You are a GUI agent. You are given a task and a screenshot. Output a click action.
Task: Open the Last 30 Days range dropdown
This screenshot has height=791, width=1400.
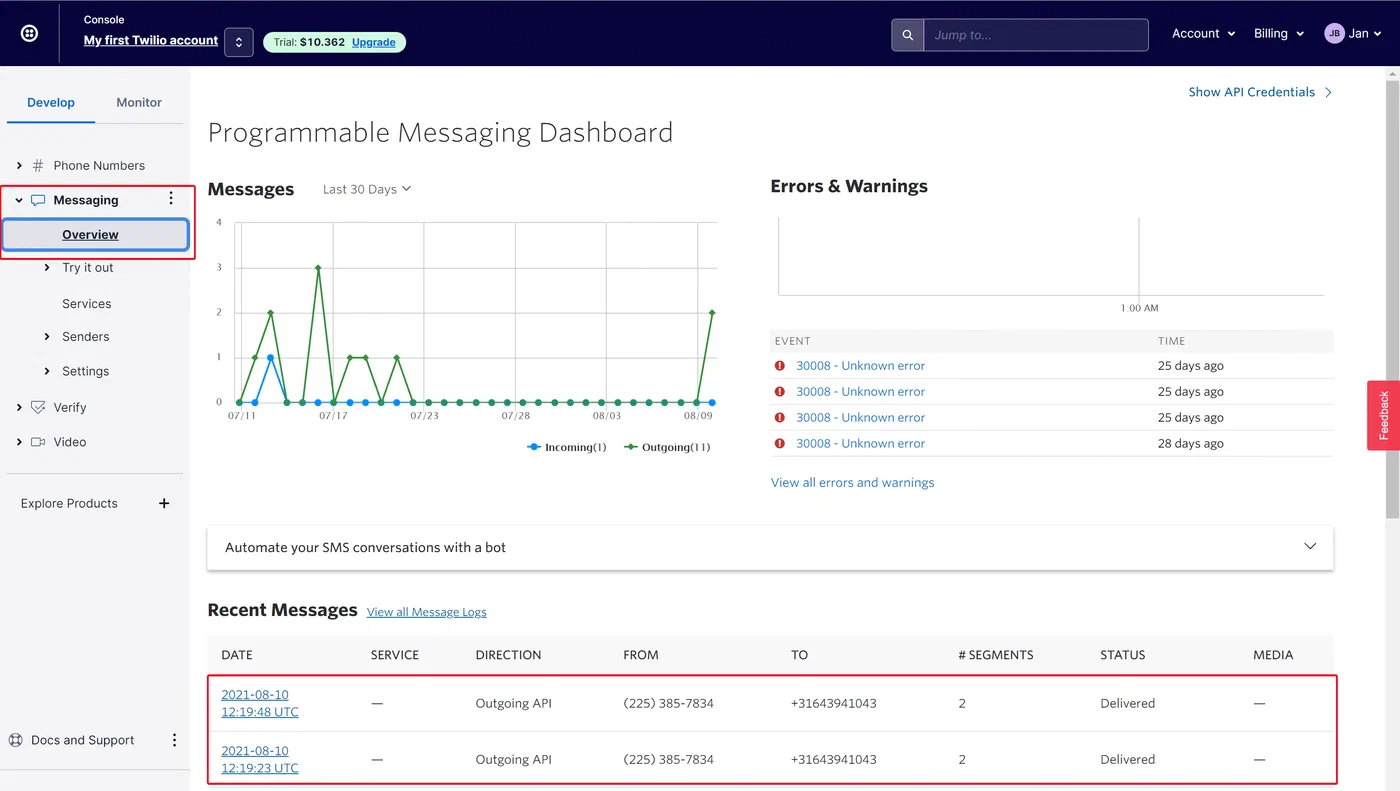367,189
